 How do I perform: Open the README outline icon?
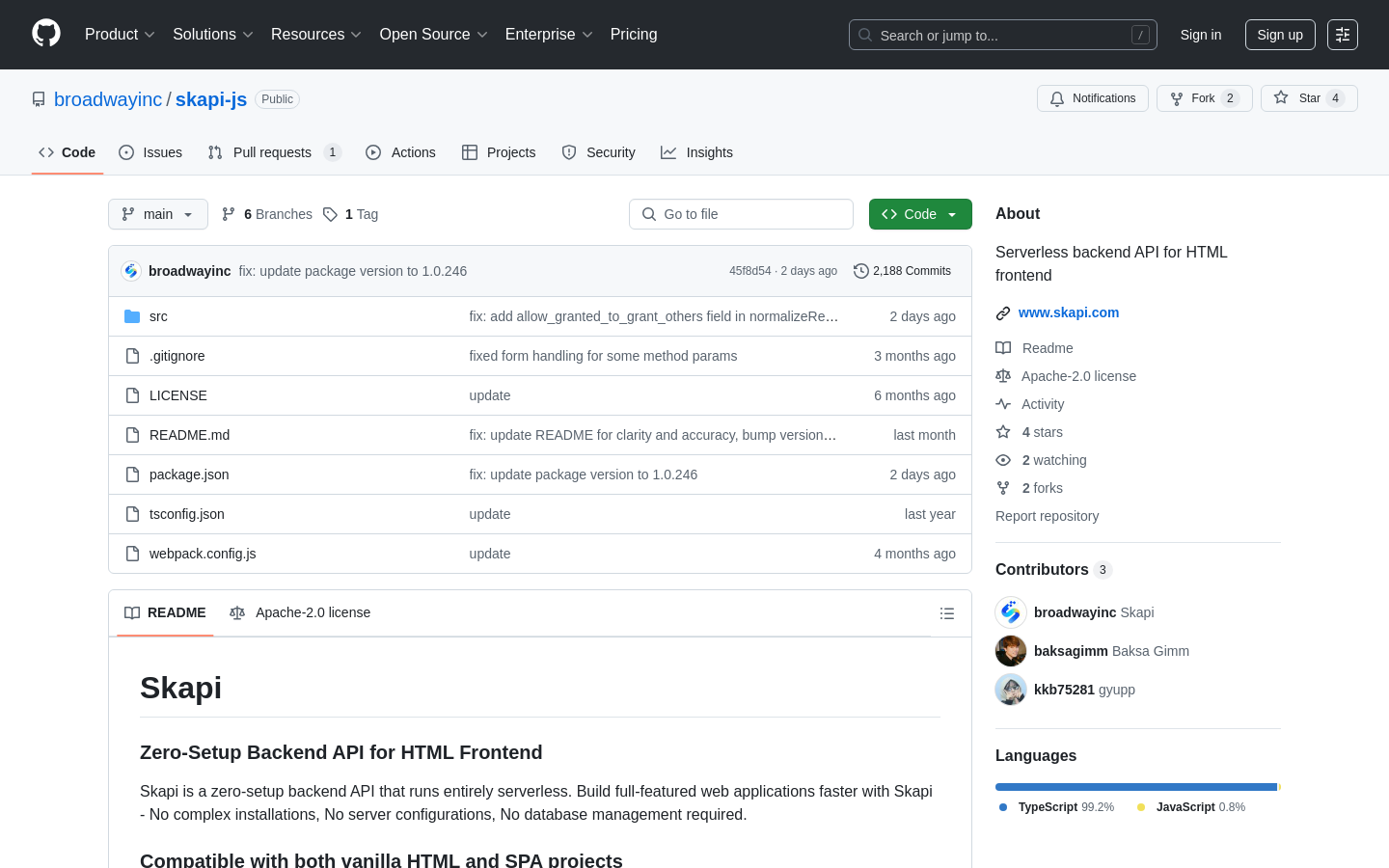(947, 613)
